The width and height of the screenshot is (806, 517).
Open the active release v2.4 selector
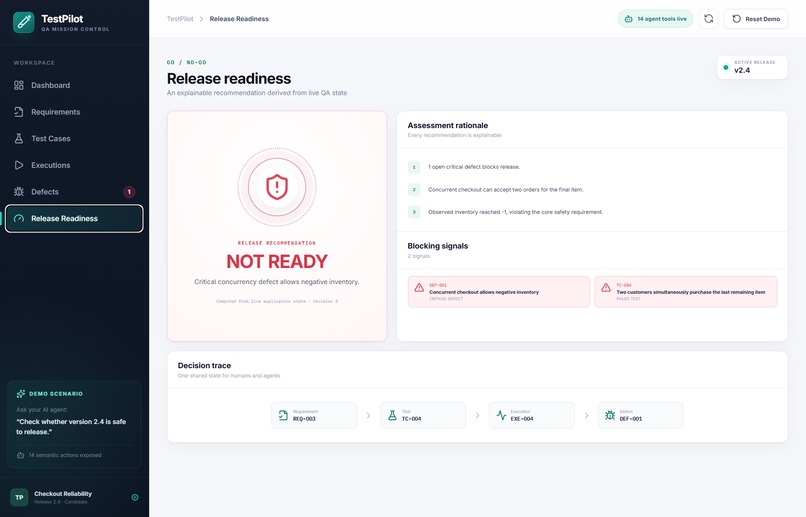click(x=752, y=67)
